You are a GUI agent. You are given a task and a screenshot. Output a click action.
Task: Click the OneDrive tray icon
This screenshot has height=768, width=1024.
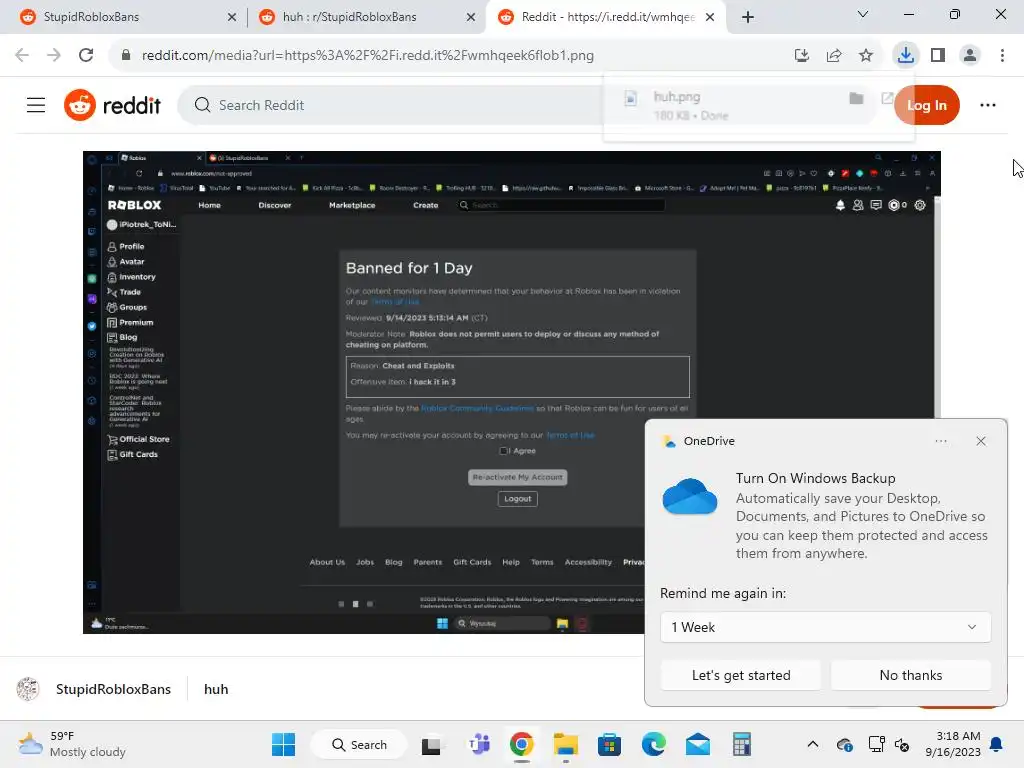844,744
